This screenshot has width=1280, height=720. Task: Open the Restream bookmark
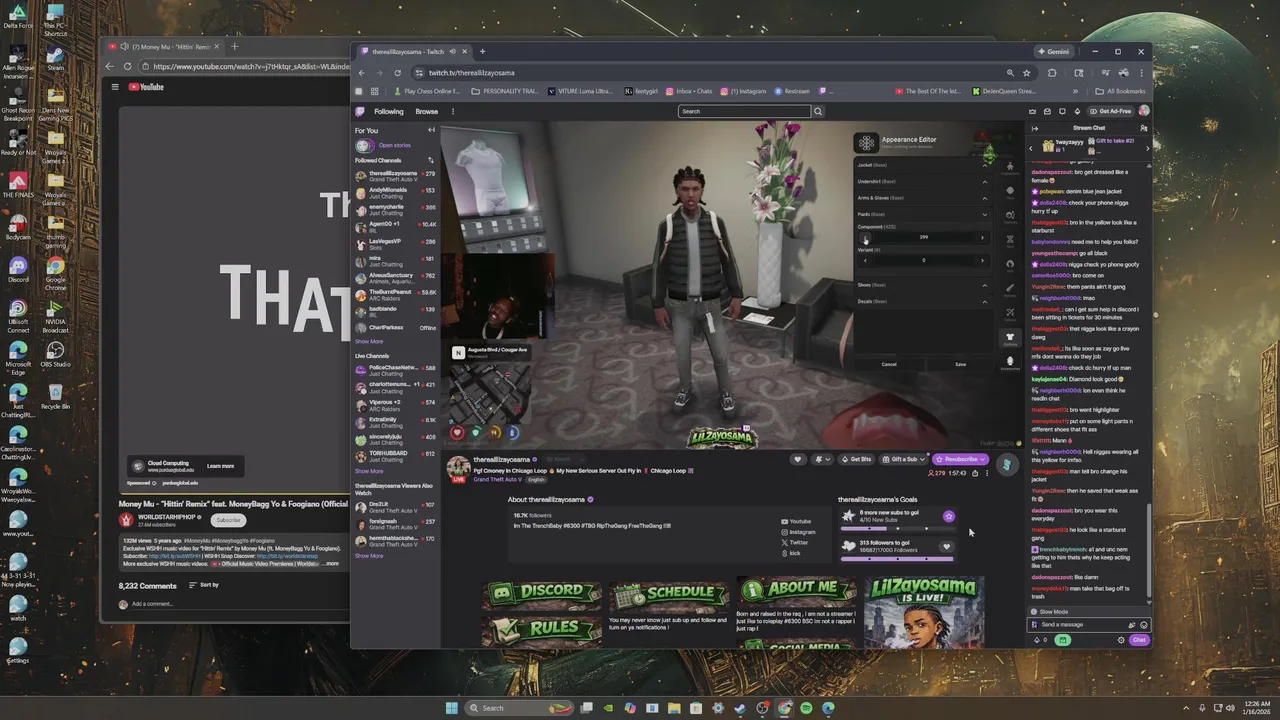click(x=791, y=91)
